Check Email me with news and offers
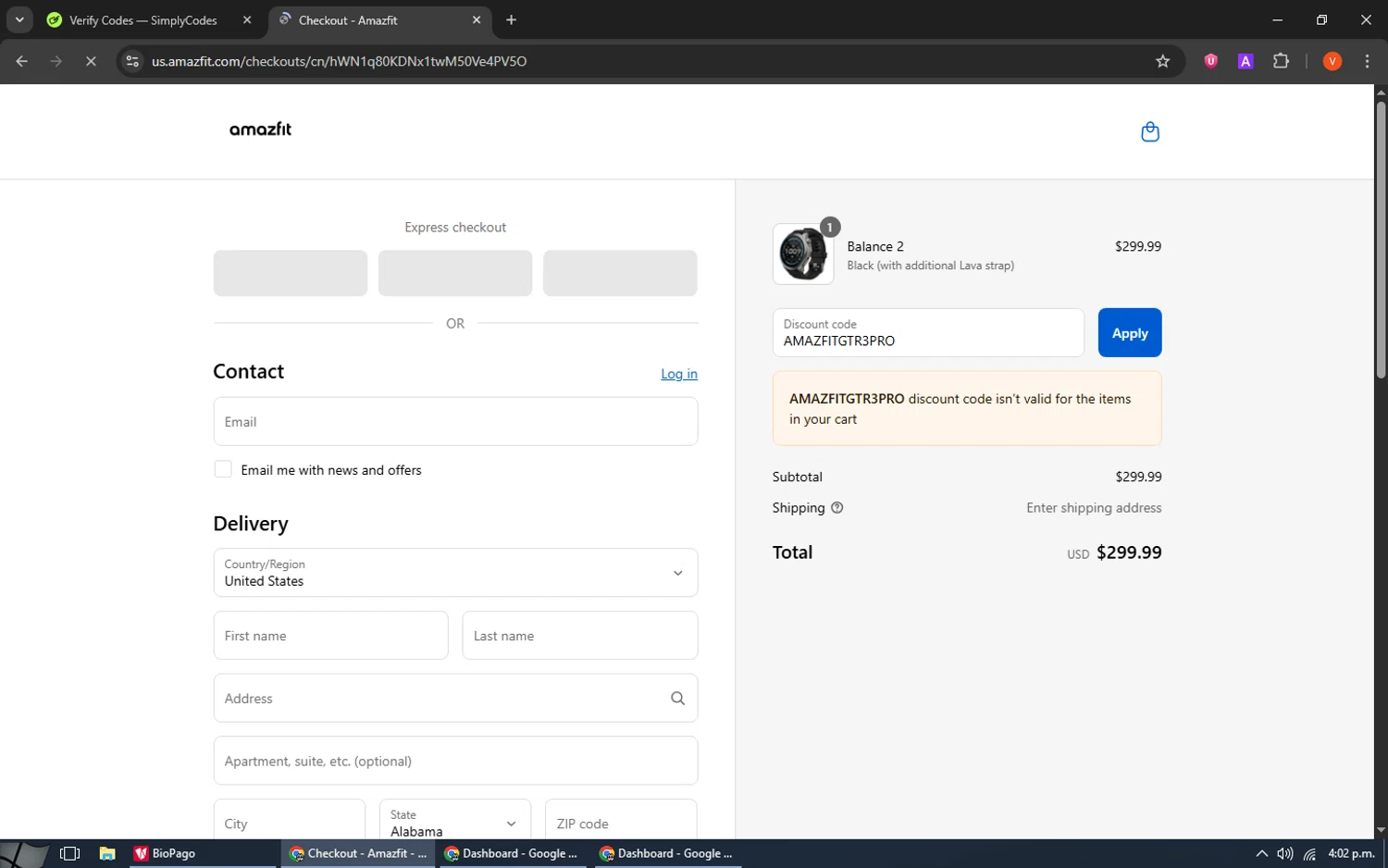The image size is (1388, 868). 223,469
